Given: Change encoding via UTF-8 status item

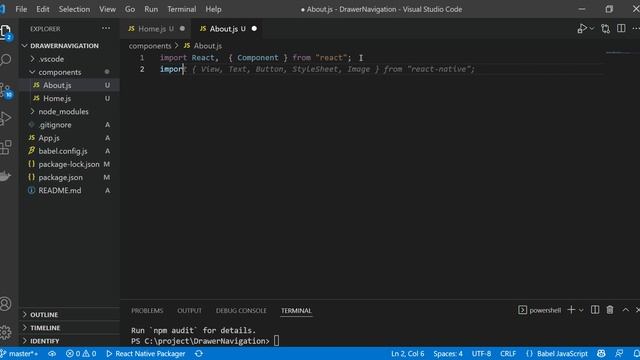Looking at the screenshot, I should 481,353.
